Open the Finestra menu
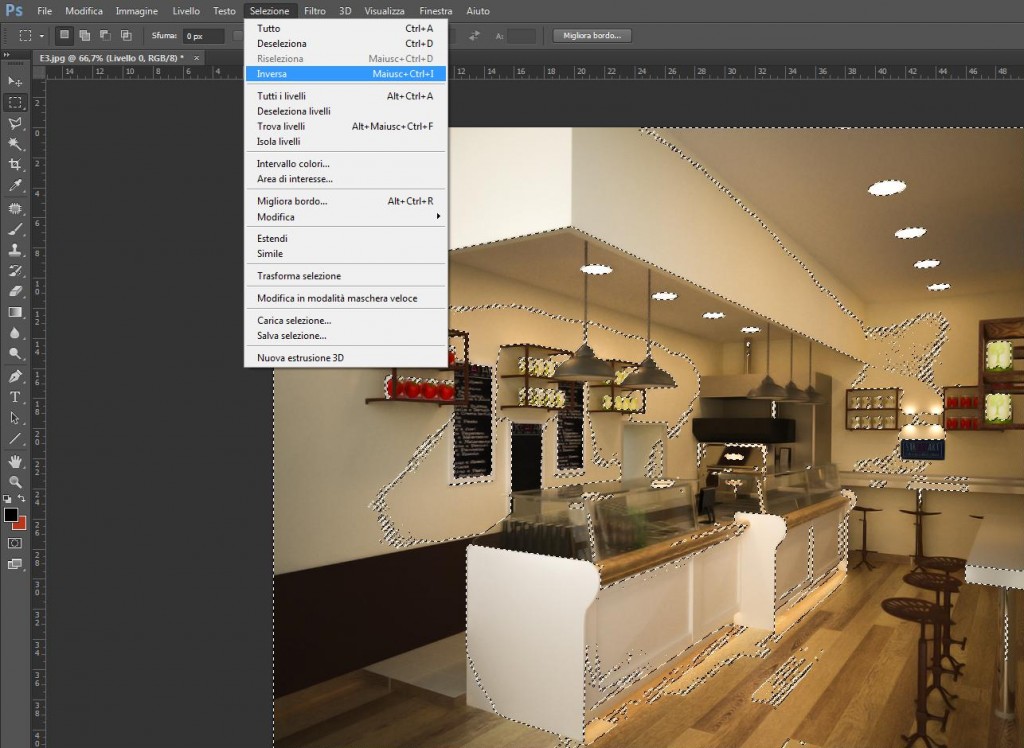Viewport: 1024px width, 748px height. click(436, 11)
